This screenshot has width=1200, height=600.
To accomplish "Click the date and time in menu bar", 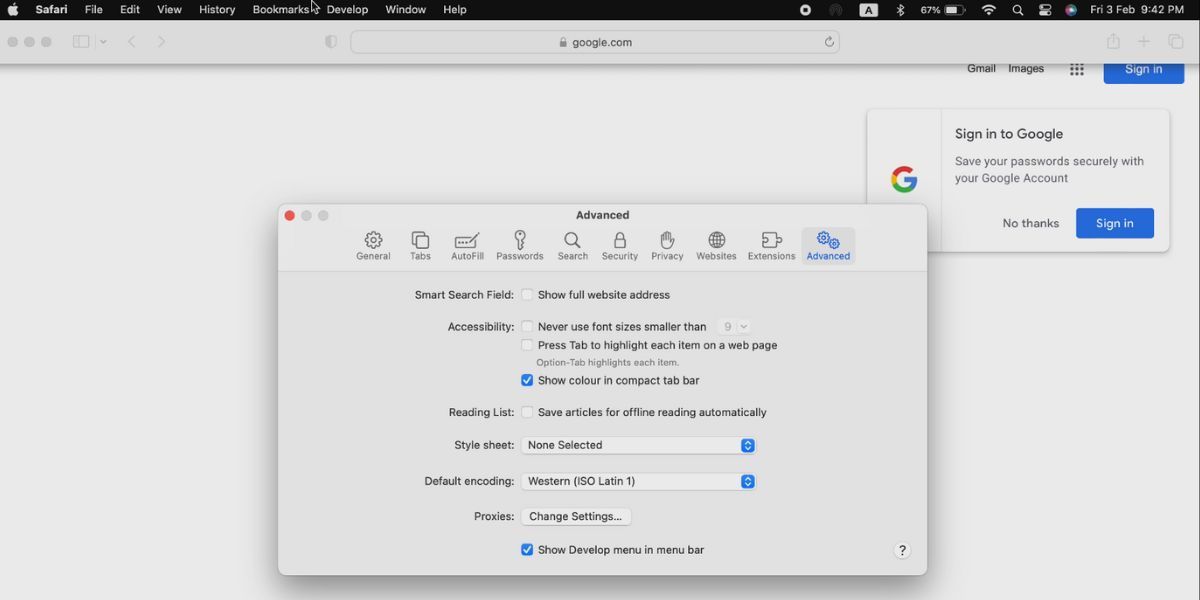I will pyautogui.click(x=1137, y=10).
